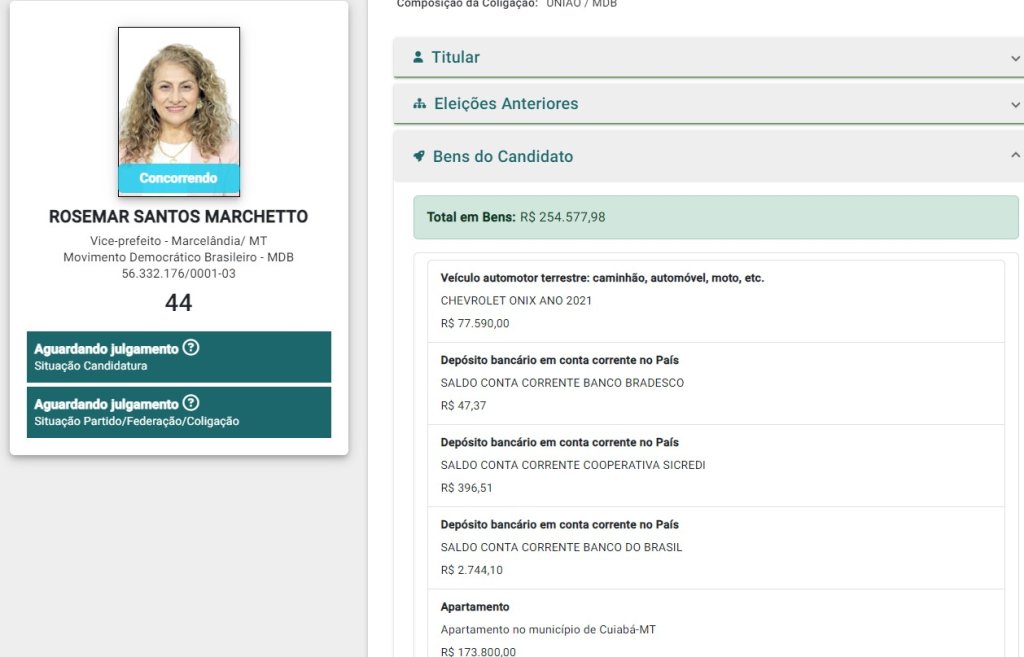The height and width of the screenshot is (657, 1024).
Task: Expand the Eleições Anteriores chevron
Action: pos(1015,104)
